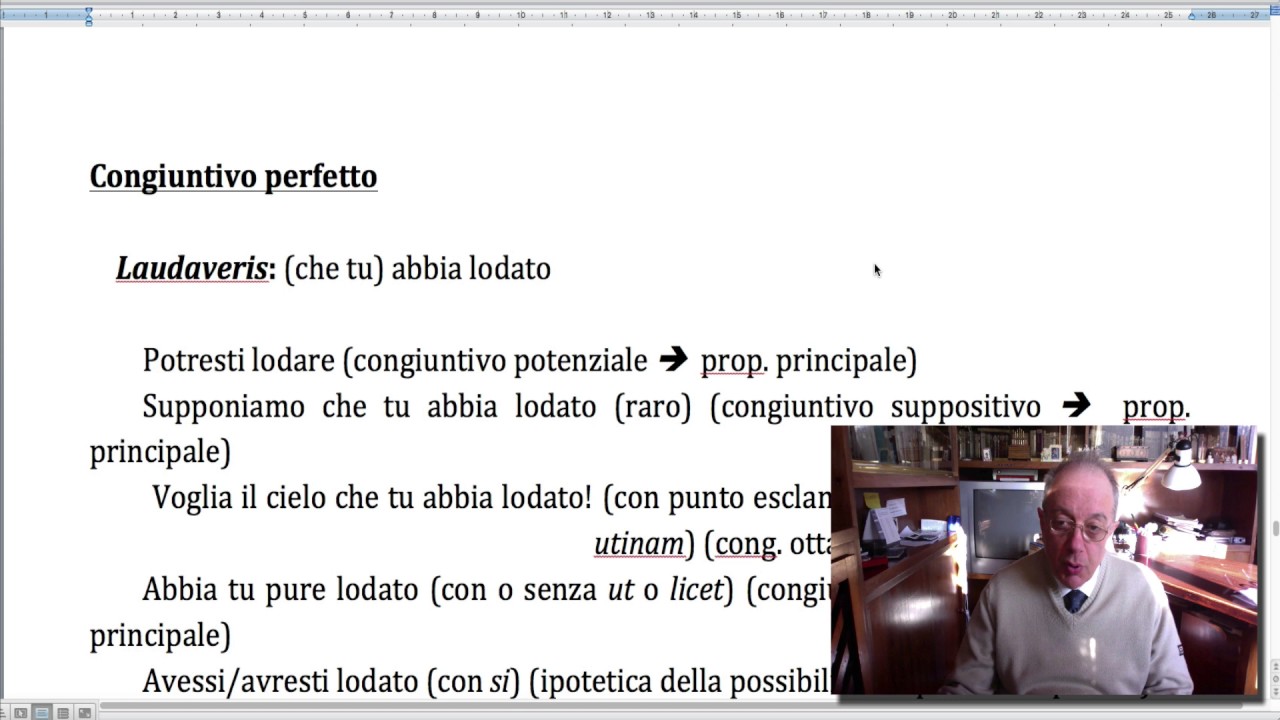Click the heading "Congiuntivo perfetto"
Image resolution: width=1280 pixels, height=720 pixels.
click(233, 176)
